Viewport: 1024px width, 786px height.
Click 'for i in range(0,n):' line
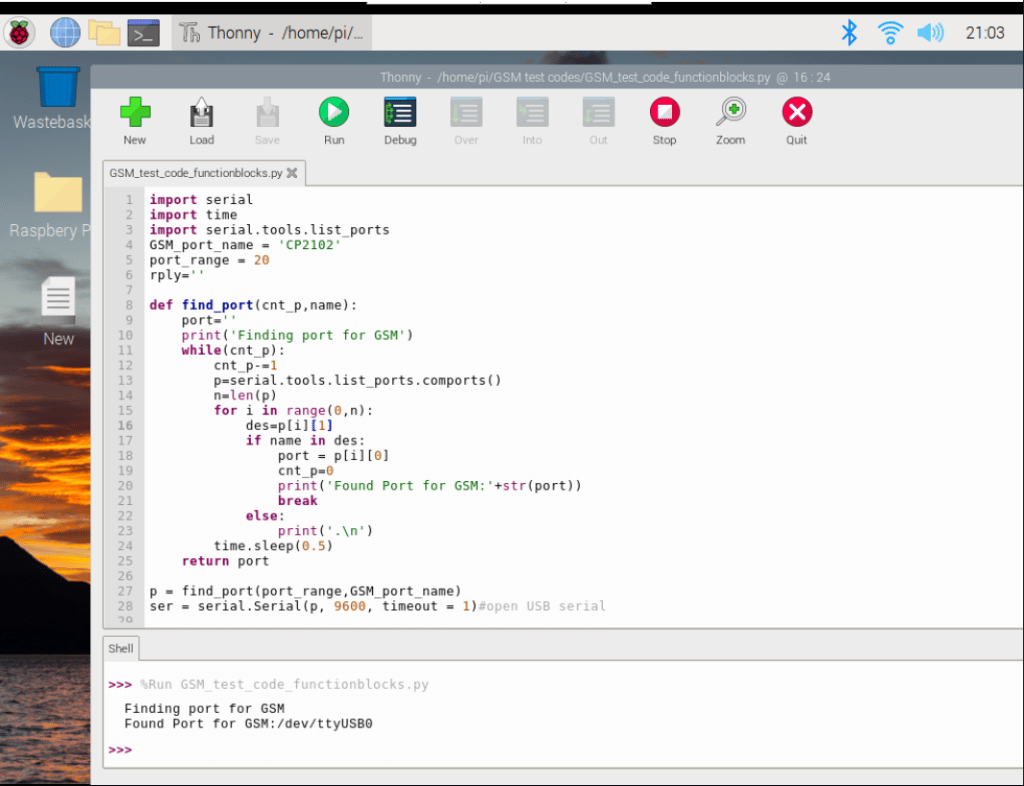tap(293, 410)
